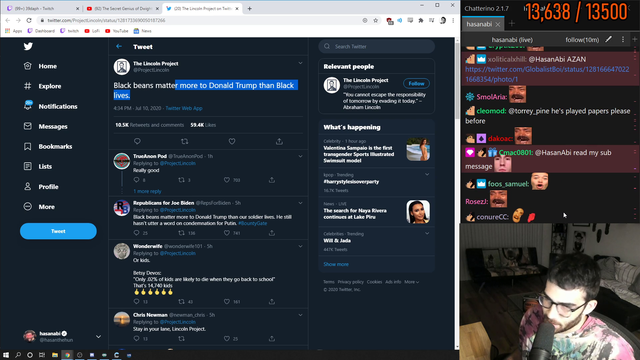The height and width of the screenshot is (360, 640).
Task: Open the Twitter Web App link
Action: pyautogui.click(x=184, y=108)
